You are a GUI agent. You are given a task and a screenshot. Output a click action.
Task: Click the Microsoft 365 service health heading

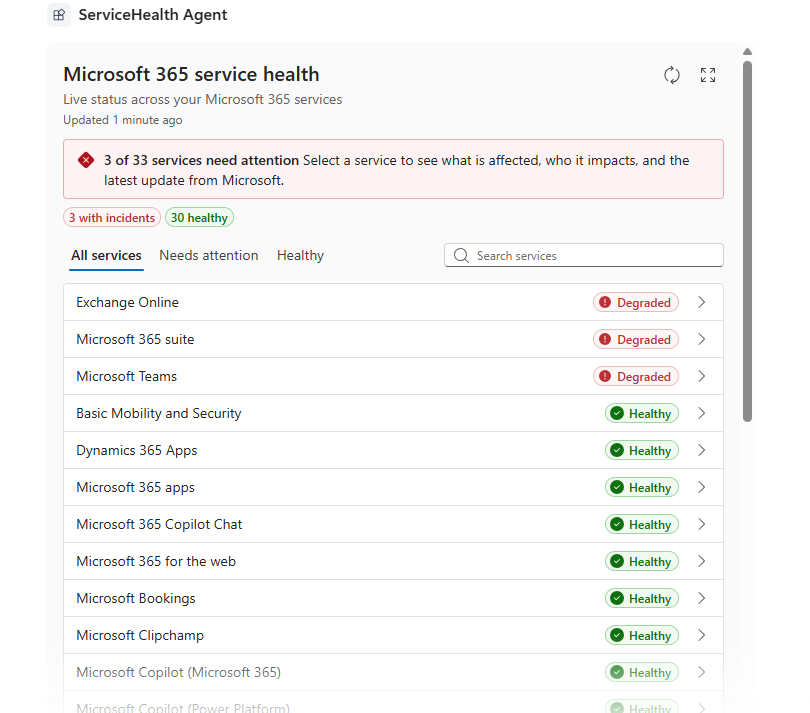coord(191,74)
